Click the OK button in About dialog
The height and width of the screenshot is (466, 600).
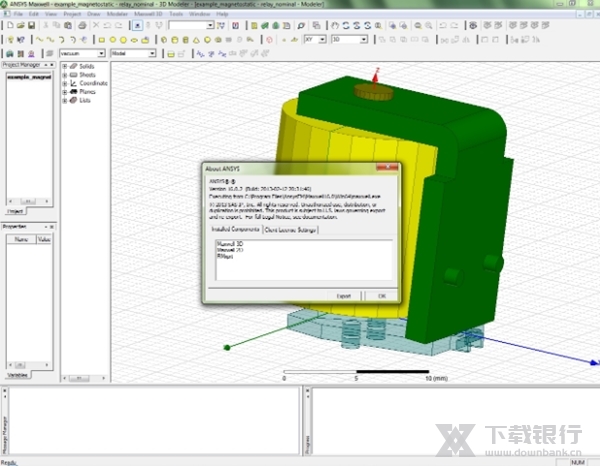click(381, 295)
